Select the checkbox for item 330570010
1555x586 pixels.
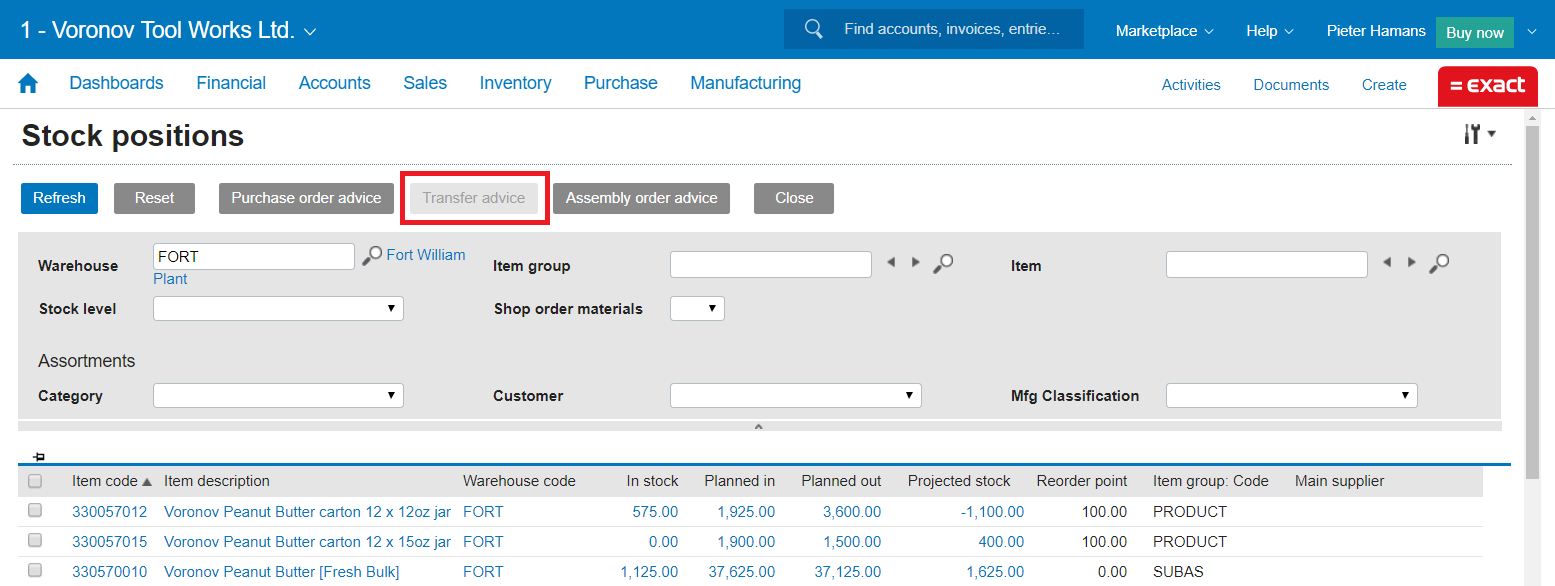coord(35,571)
